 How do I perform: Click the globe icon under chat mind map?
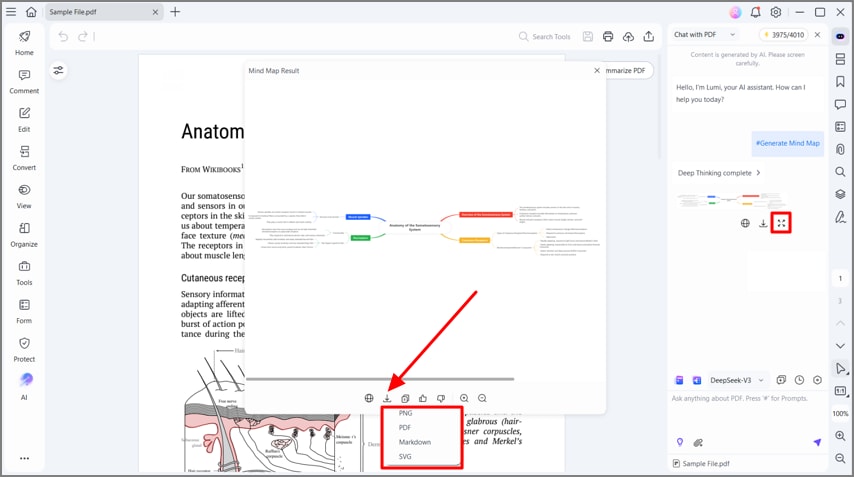[745, 223]
